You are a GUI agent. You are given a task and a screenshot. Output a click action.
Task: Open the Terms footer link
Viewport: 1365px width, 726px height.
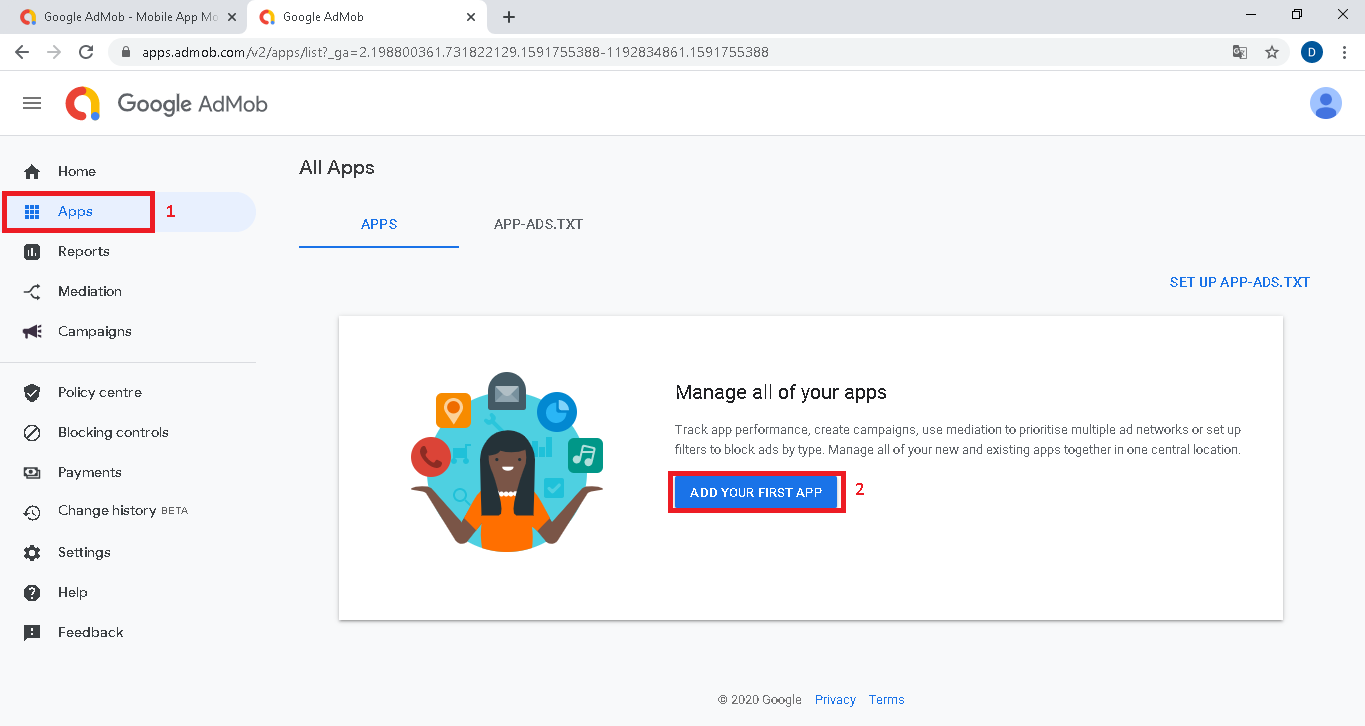click(886, 700)
